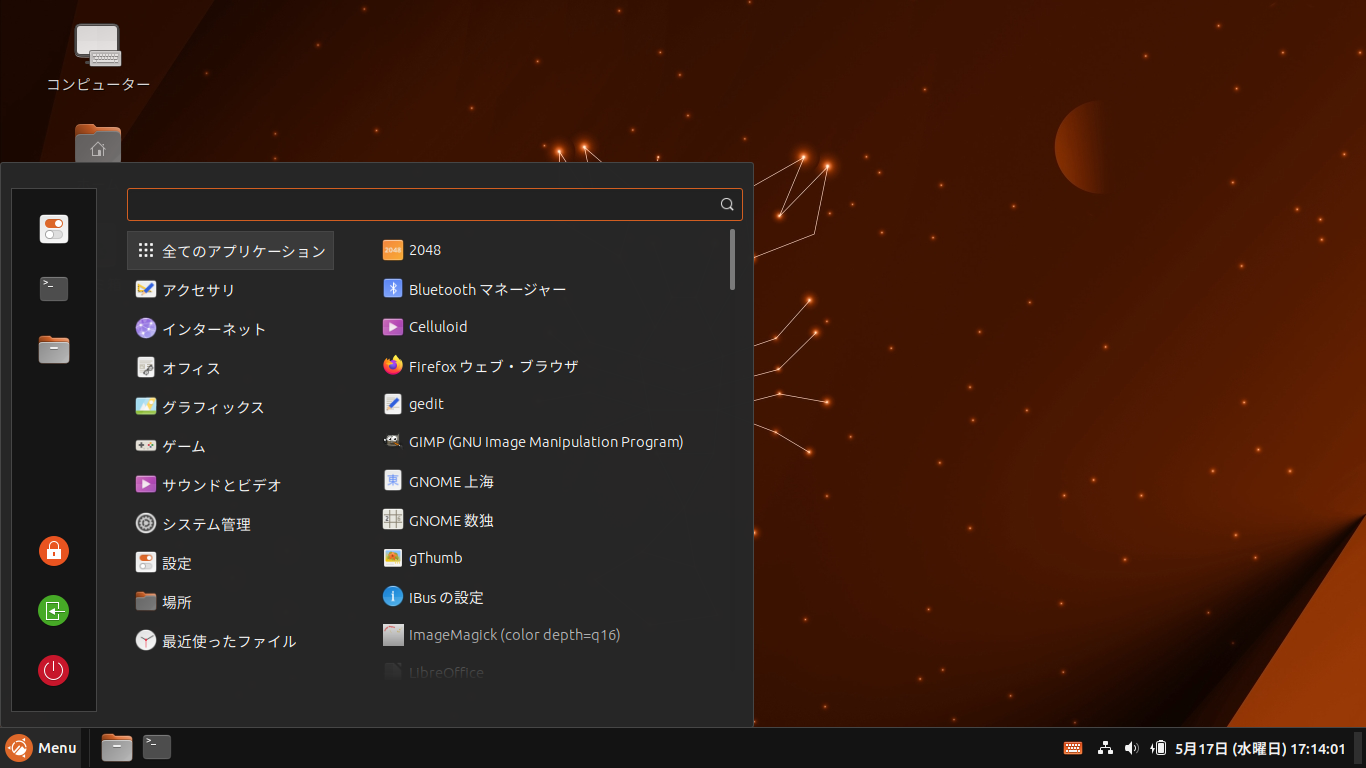Select 設定 category
1366x768 pixels.
click(x=230, y=563)
